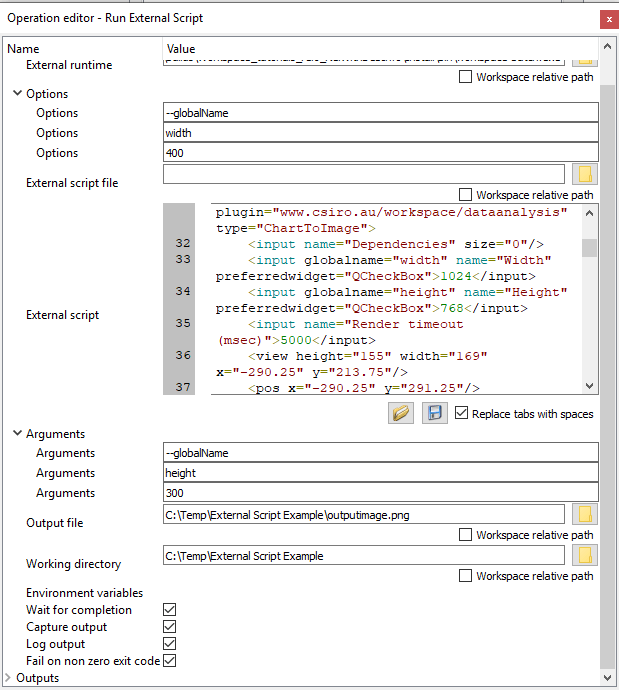Uncheck Fail on non zero exit code

coord(169,661)
